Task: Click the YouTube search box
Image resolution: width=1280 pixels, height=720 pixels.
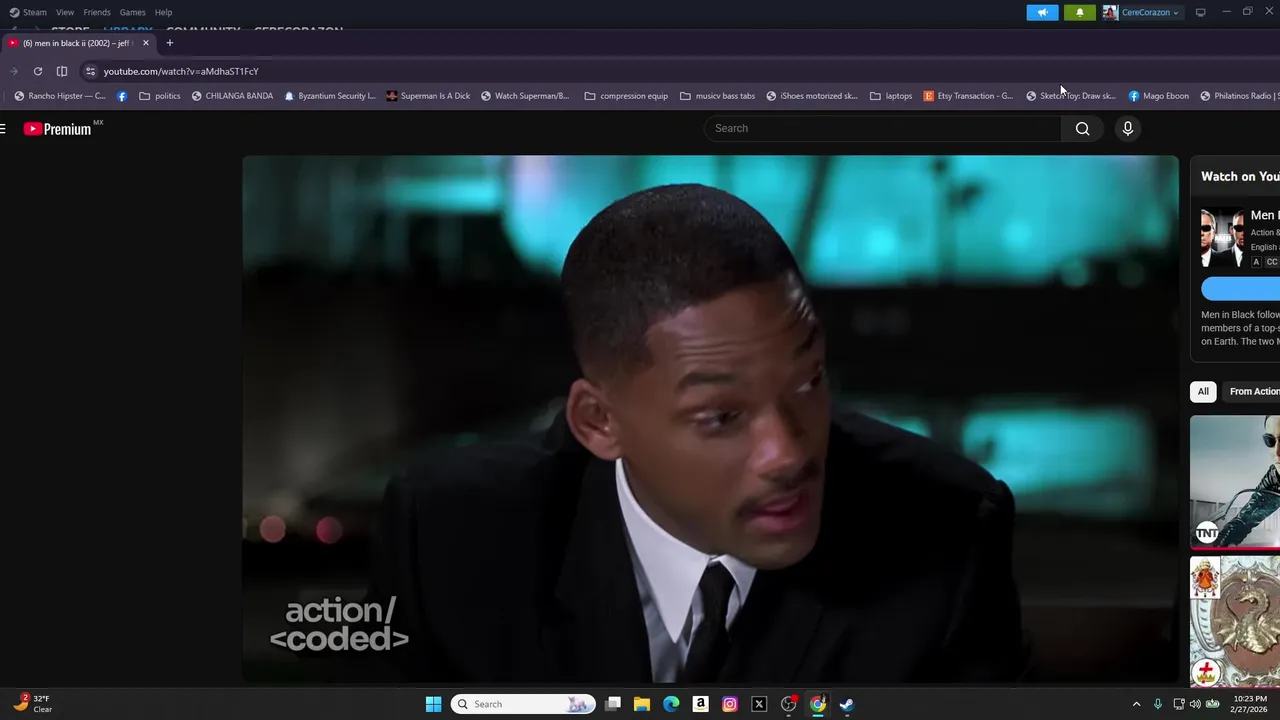Action: click(883, 128)
